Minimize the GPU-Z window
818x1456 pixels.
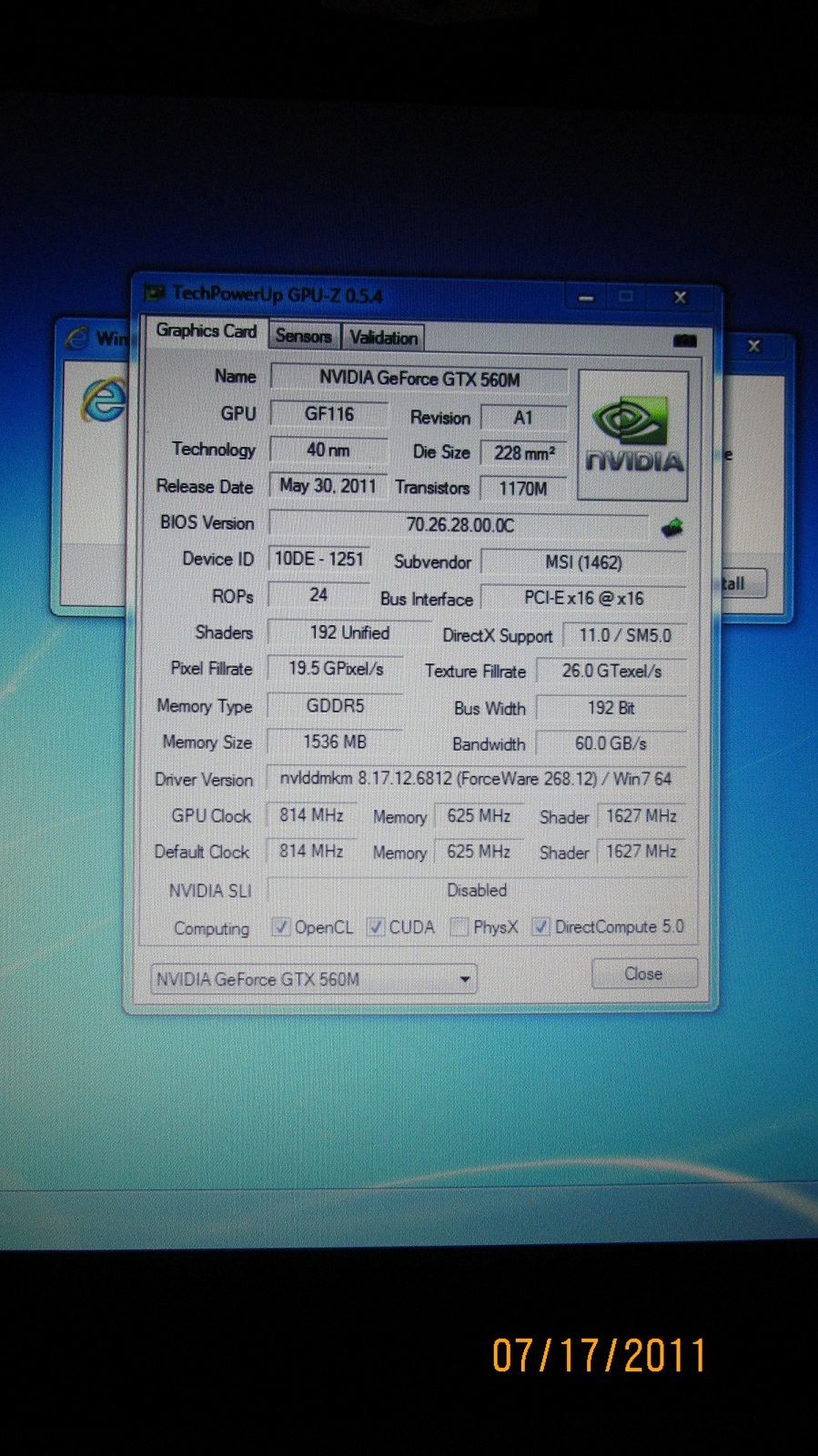coord(586,298)
